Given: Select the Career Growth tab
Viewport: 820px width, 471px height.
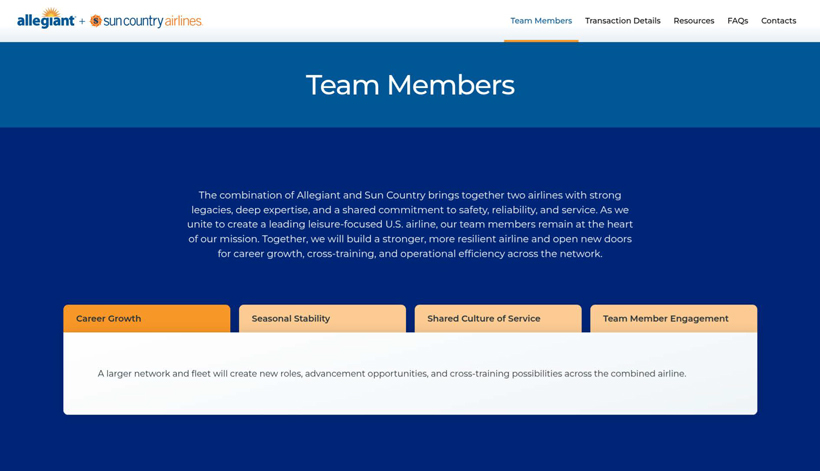Looking at the screenshot, I should click(x=146, y=319).
